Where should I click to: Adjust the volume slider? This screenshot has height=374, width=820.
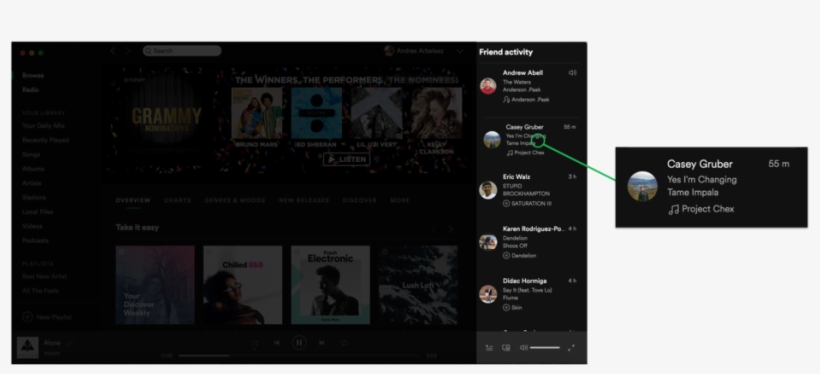(545, 347)
